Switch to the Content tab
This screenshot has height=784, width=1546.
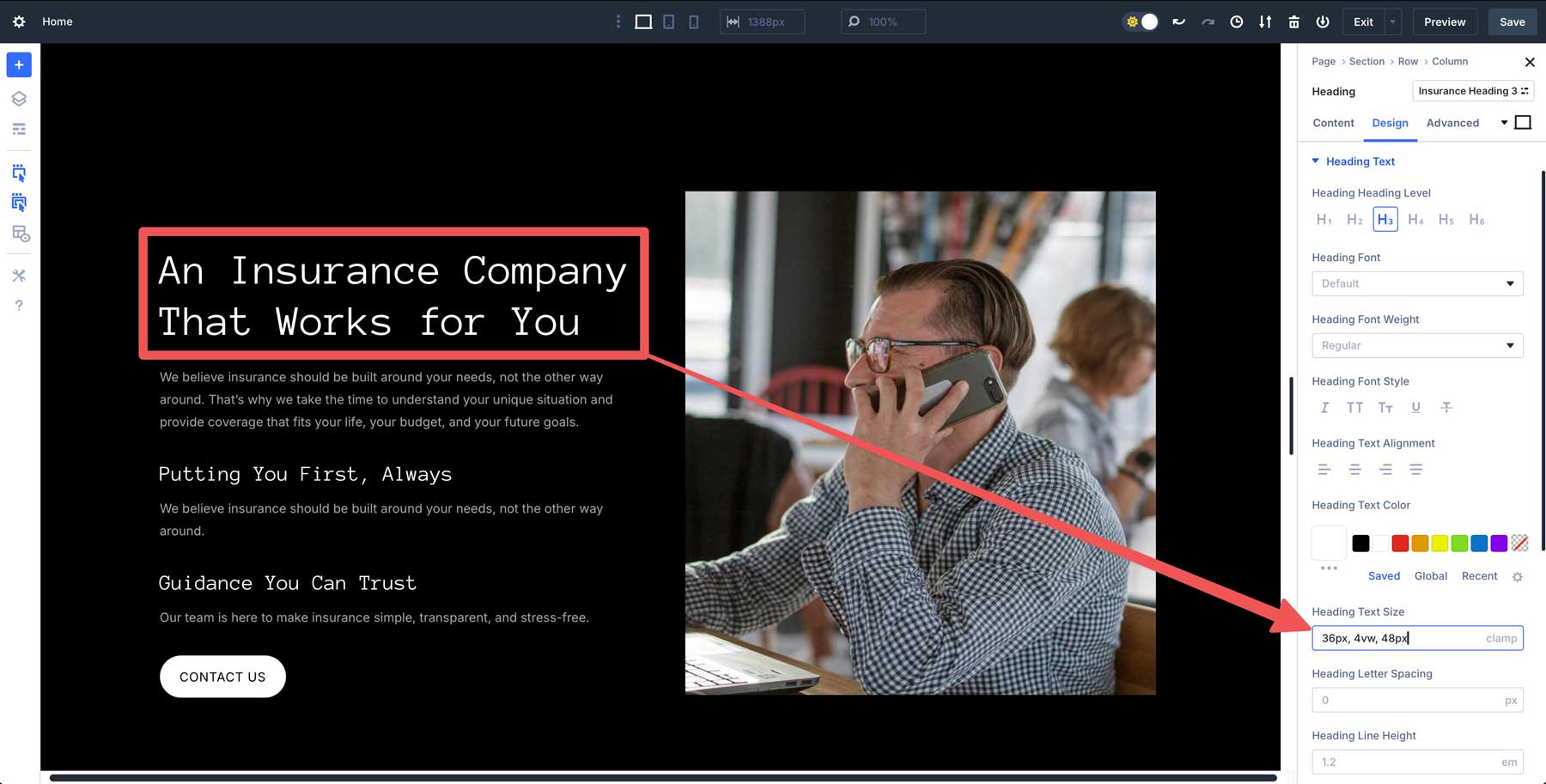tap(1333, 123)
